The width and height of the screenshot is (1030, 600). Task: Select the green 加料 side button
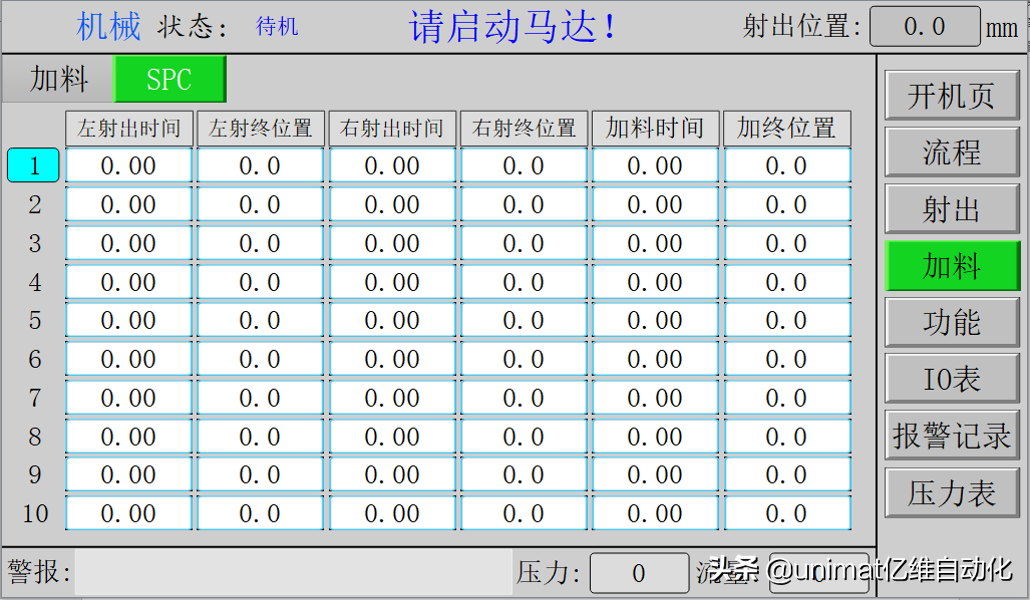951,266
